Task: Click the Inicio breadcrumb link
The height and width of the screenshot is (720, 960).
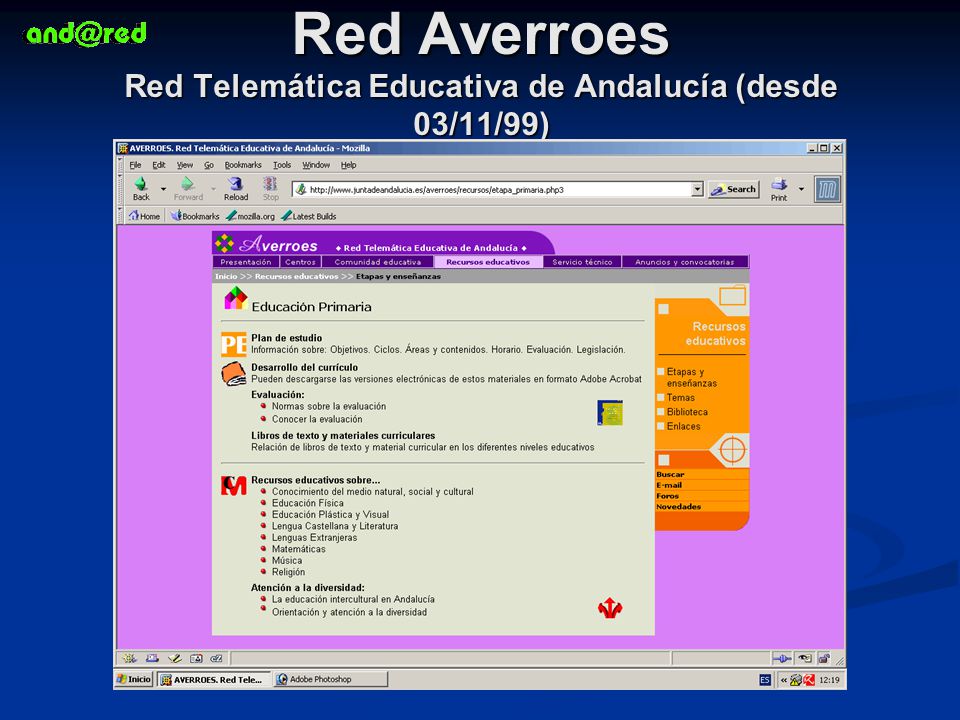Action: 226,277
